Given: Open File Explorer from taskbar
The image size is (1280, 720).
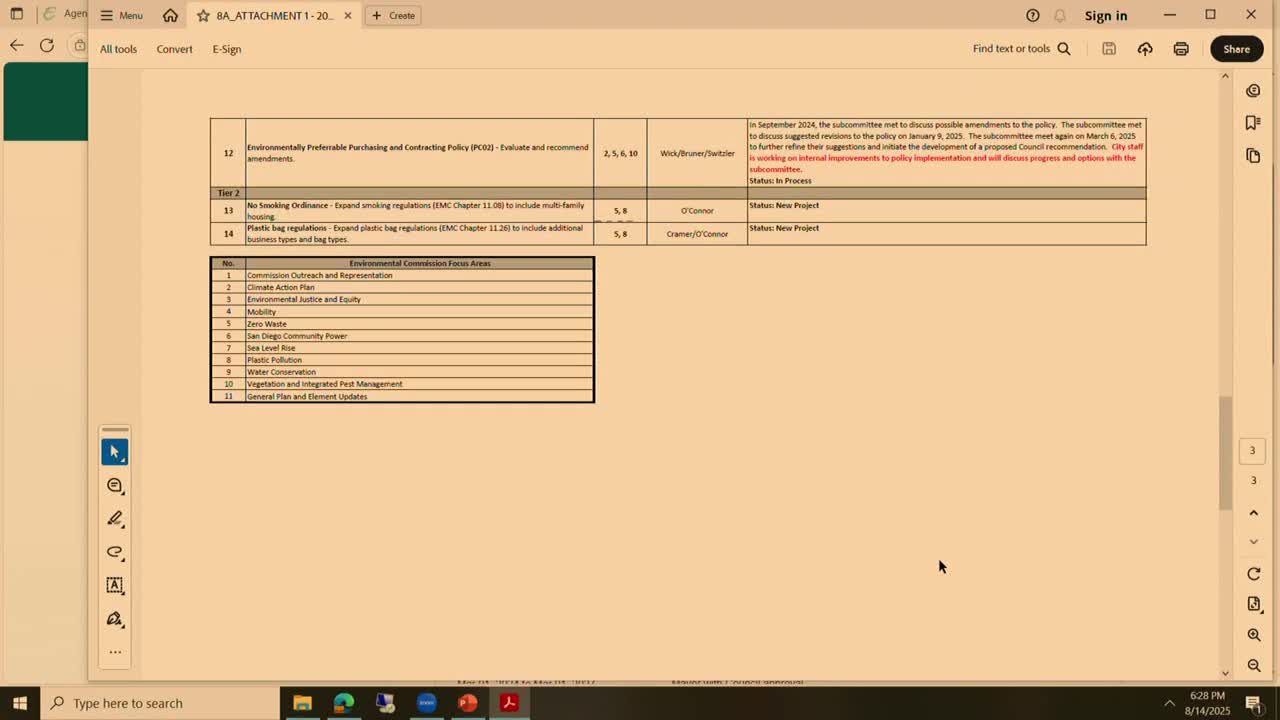Looking at the screenshot, I should pyautogui.click(x=302, y=703).
